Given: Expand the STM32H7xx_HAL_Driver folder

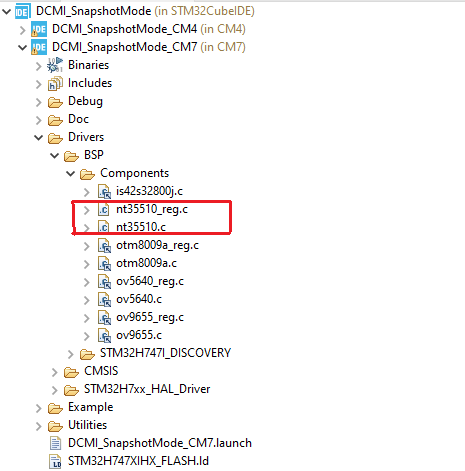Looking at the screenshot, I should coord(55,390).
